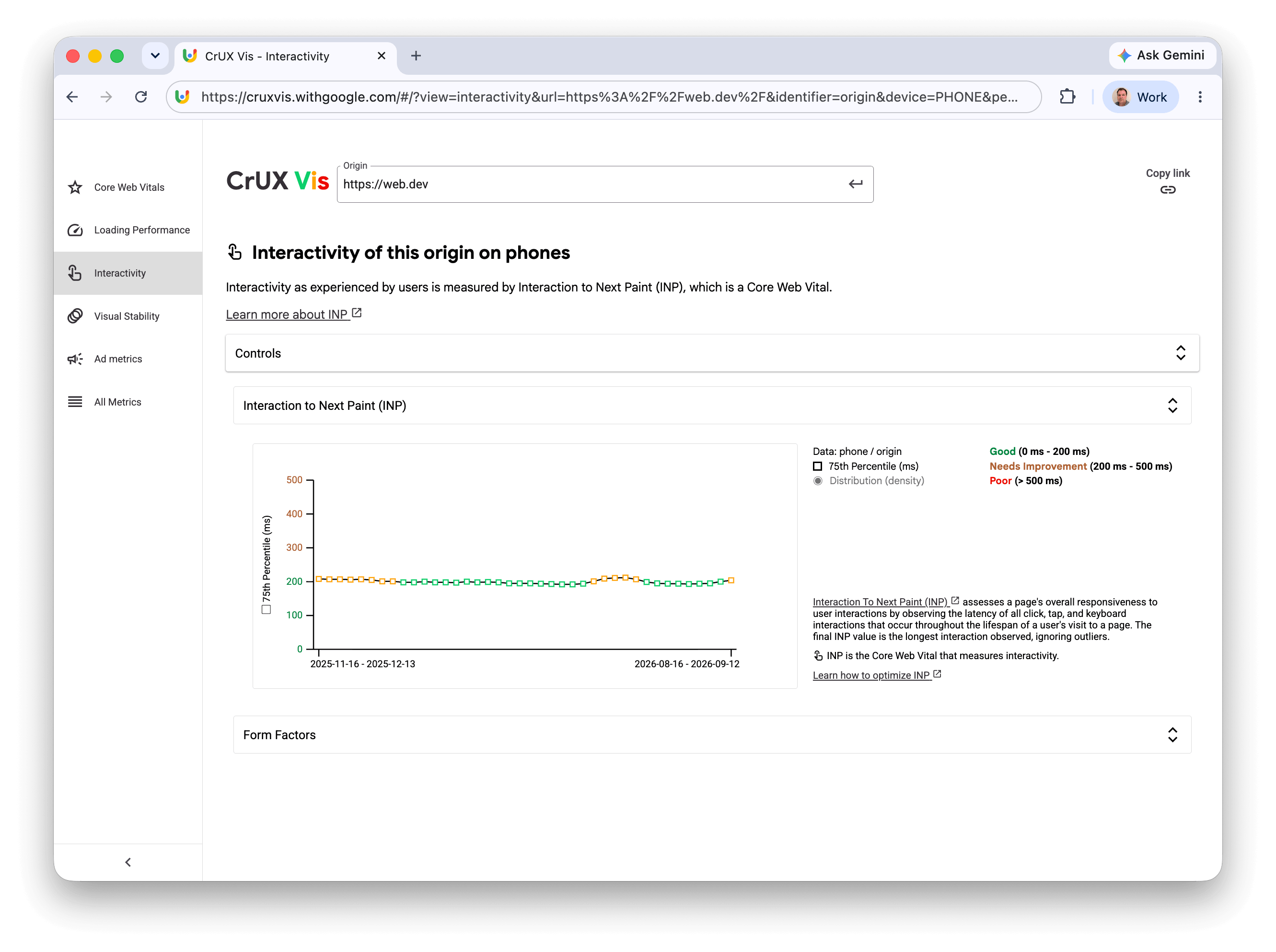Submit the origin with the return-arrow icon
This screenshot has width=1276, height=952.
tap(855, 184)
